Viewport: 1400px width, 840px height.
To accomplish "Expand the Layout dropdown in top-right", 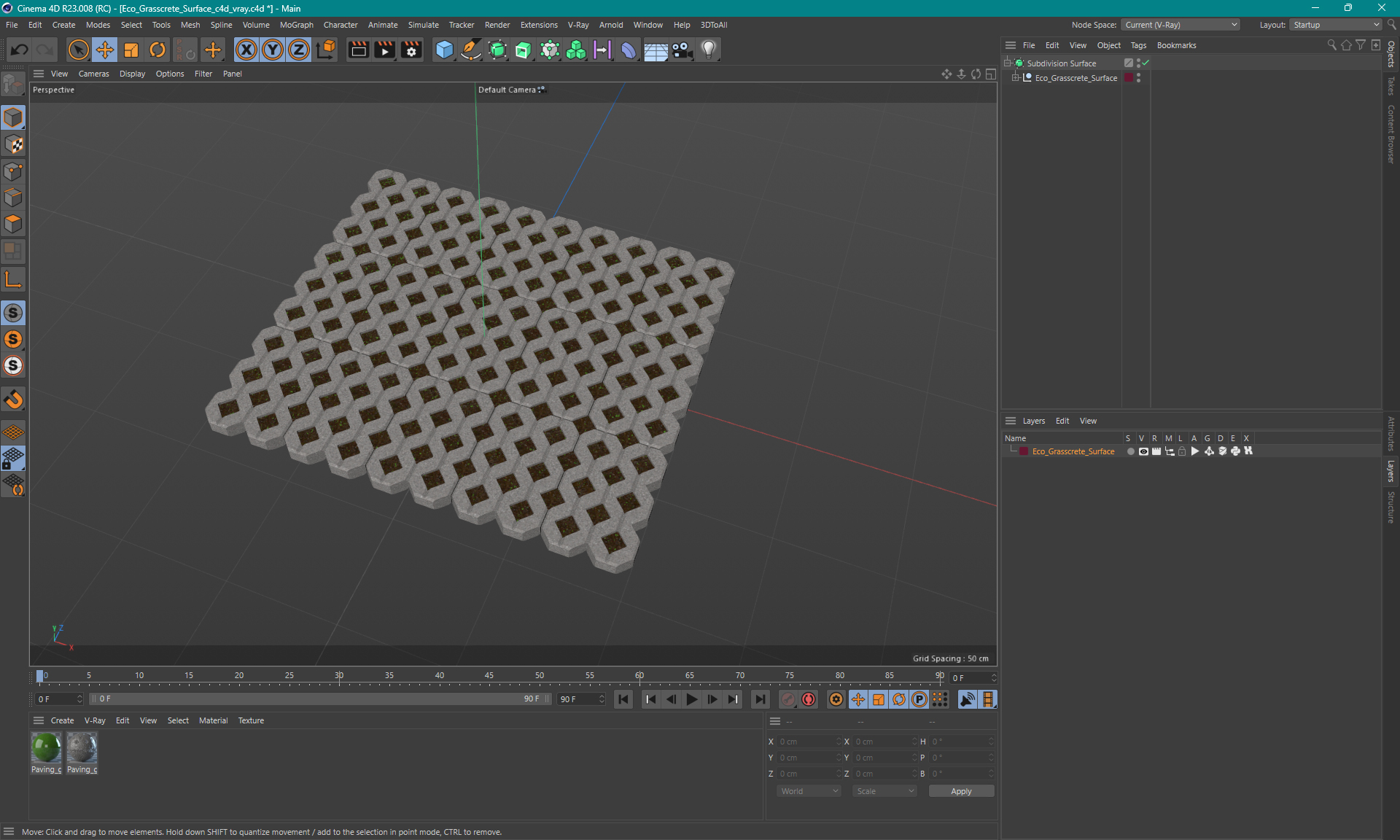I will coord(1375,24).
